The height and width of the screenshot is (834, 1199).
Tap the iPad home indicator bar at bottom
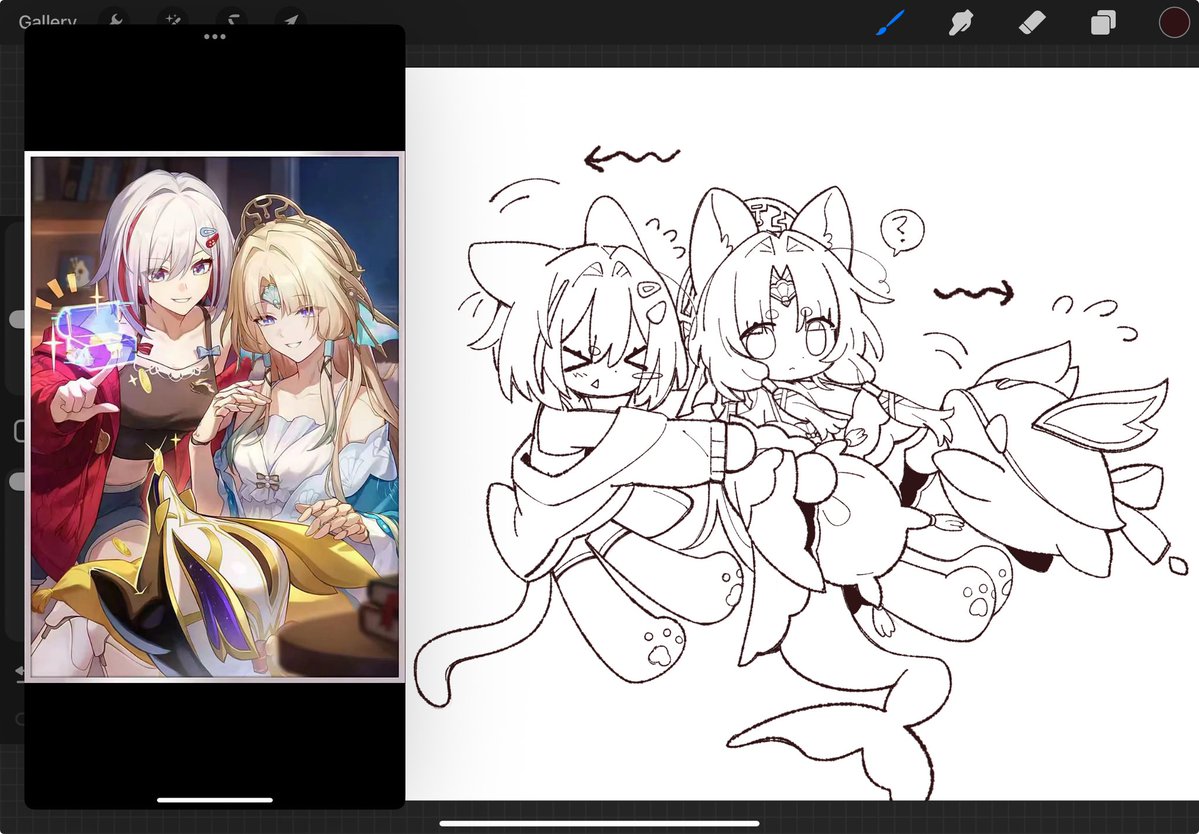pos(600,823)
